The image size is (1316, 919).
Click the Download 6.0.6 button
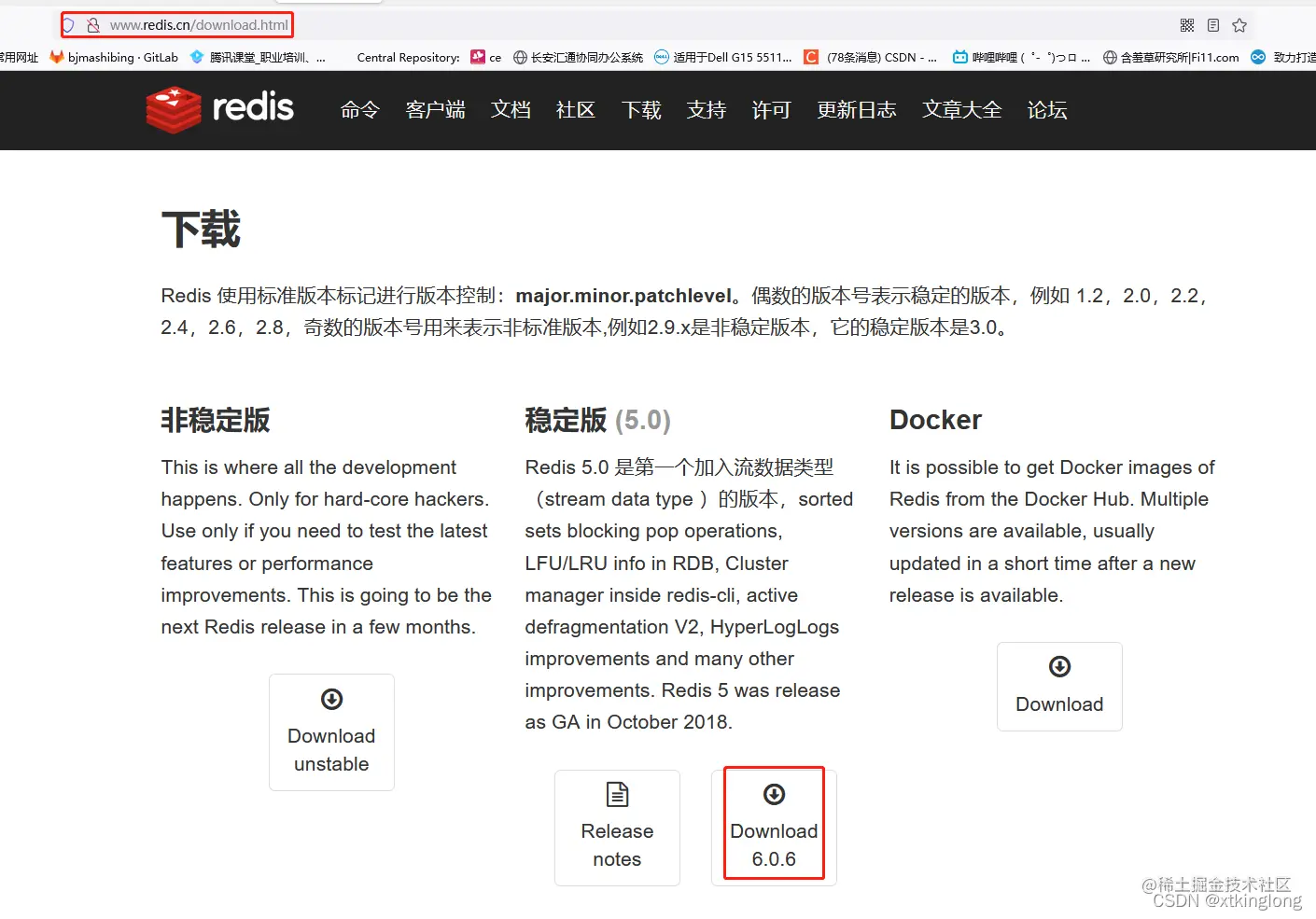click(x=774, y=828)
